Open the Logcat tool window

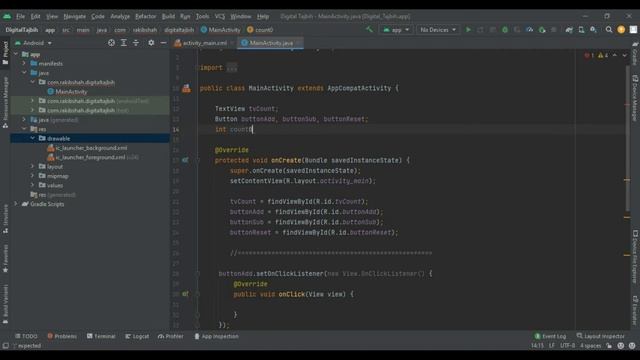137,336
